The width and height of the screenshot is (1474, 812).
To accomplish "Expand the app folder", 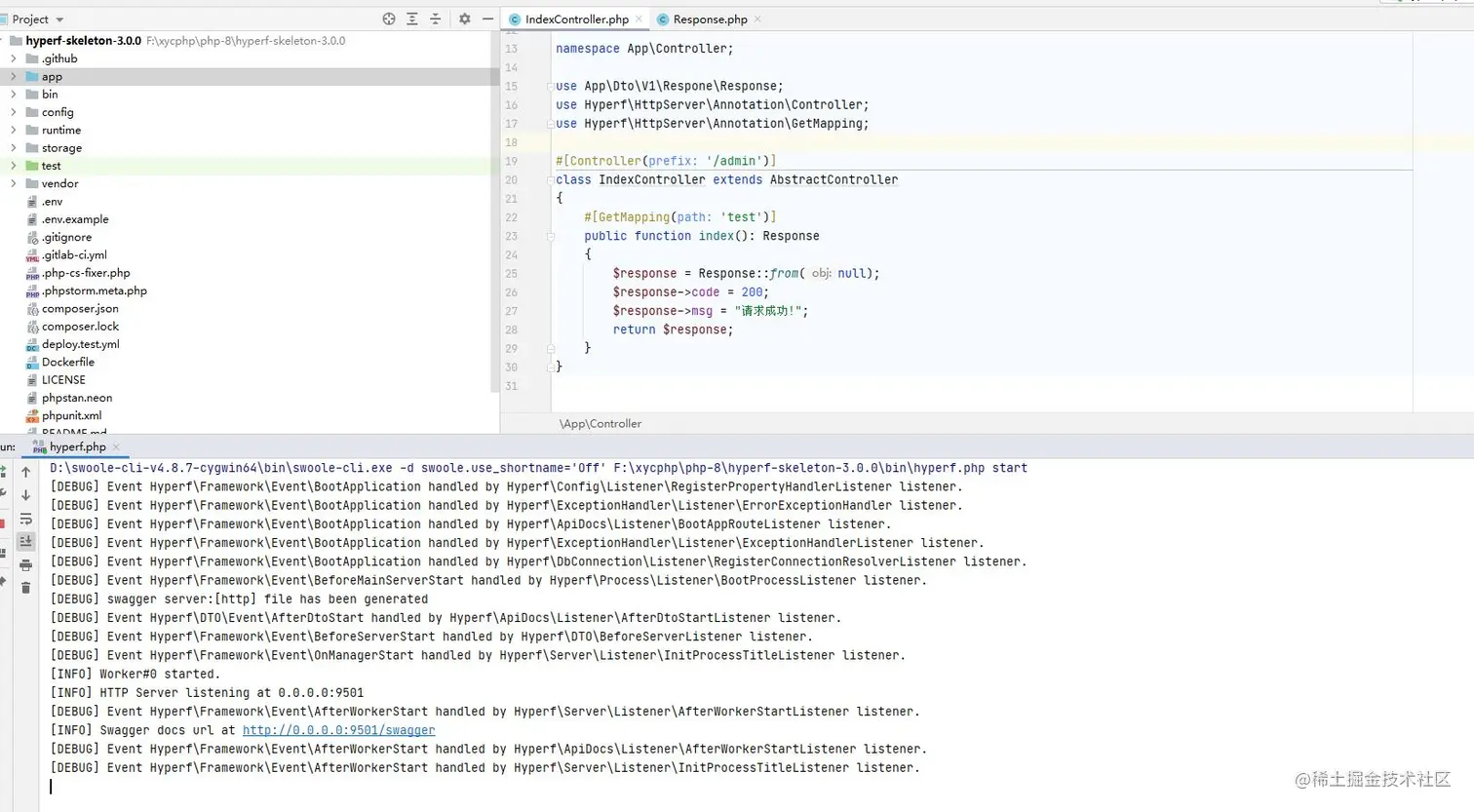I will [14, 76].
